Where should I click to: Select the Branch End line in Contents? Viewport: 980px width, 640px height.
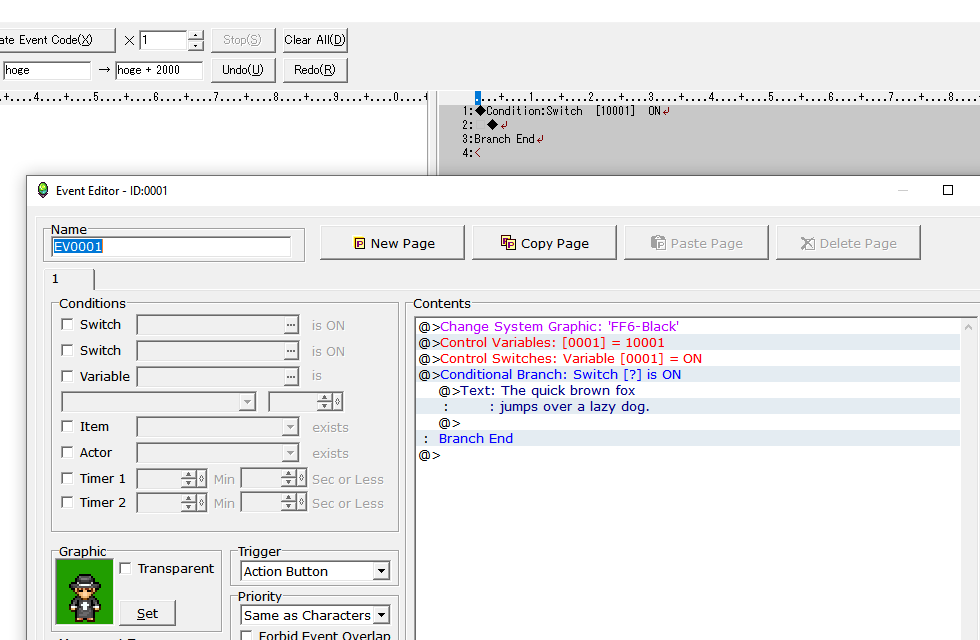click(x=688, y=439)
